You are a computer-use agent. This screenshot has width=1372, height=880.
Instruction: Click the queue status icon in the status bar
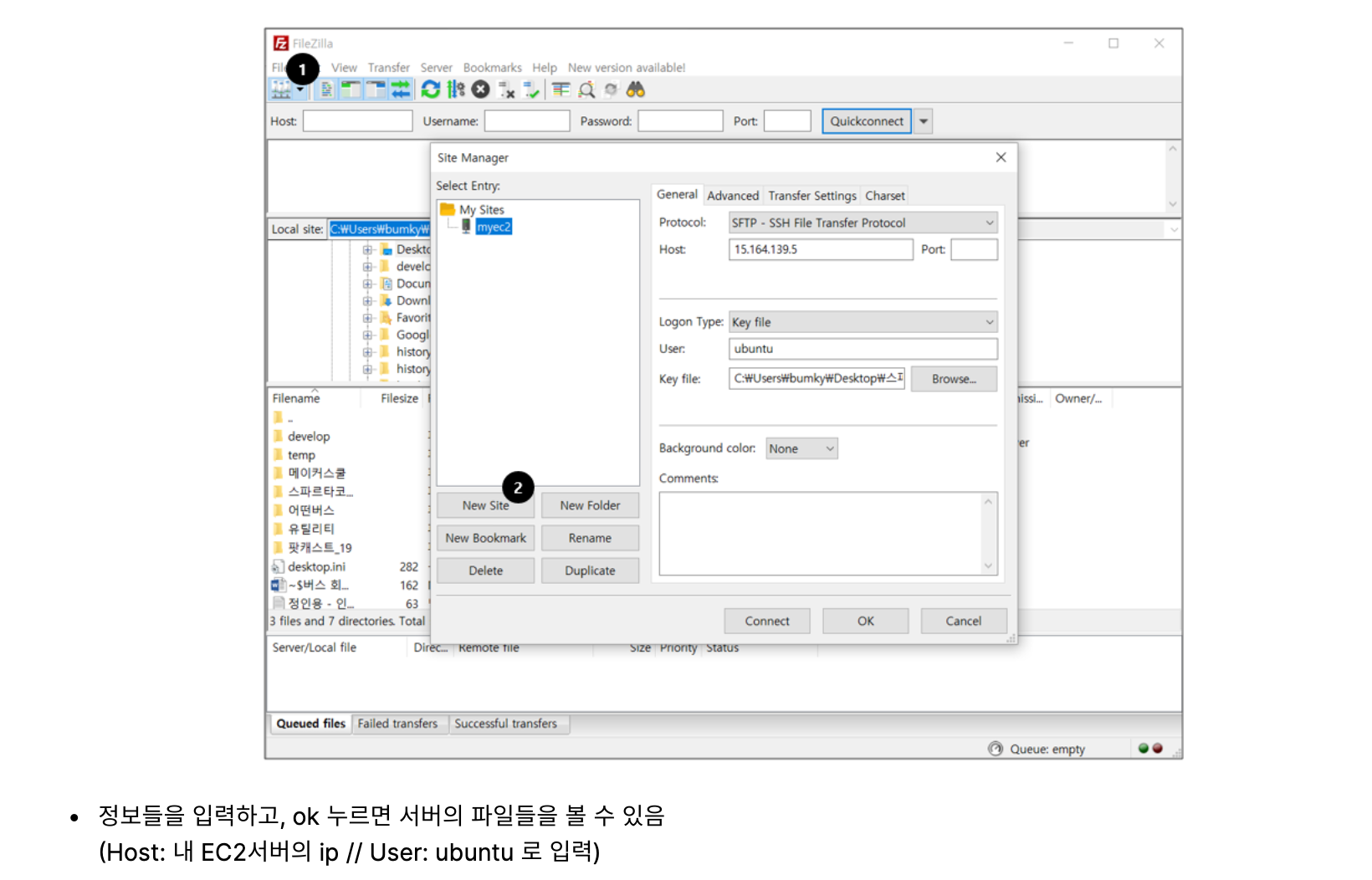[996, 749]
